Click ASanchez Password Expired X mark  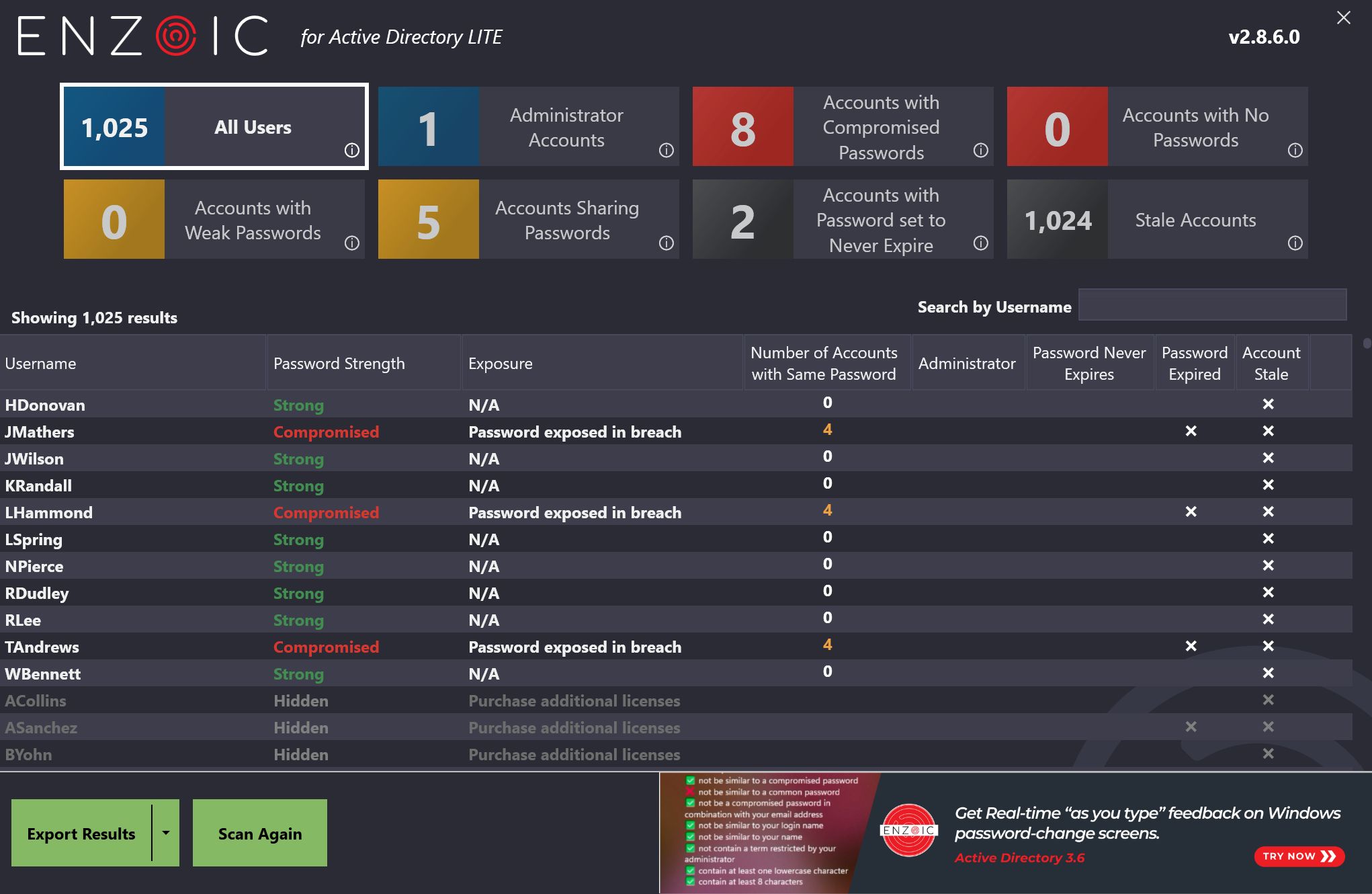click(1191, 727)
